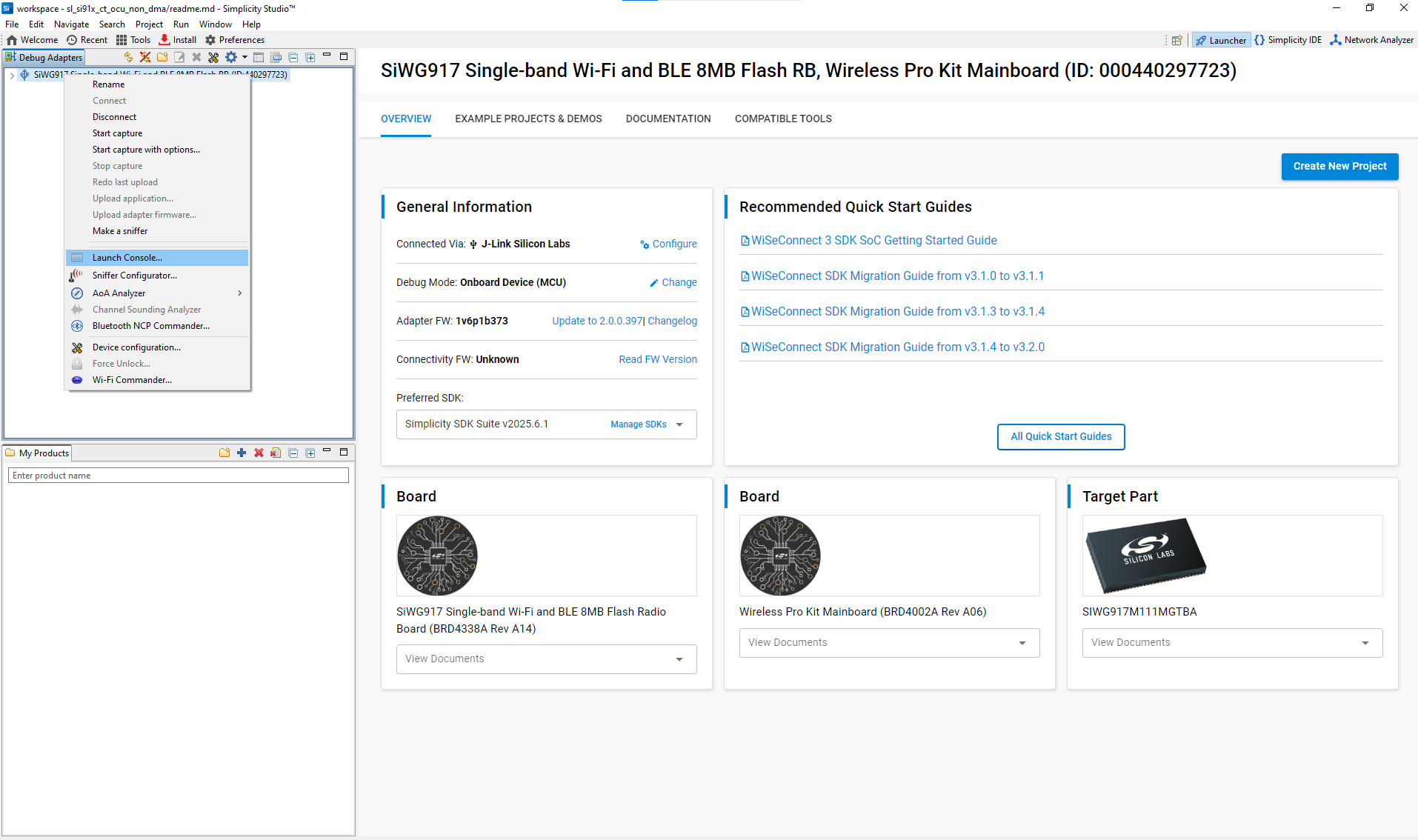The image size is (1418, 840).
Task: Switch to Simplicity IDE perspective
Action: pyautogui.click(x=1288, y=40)
